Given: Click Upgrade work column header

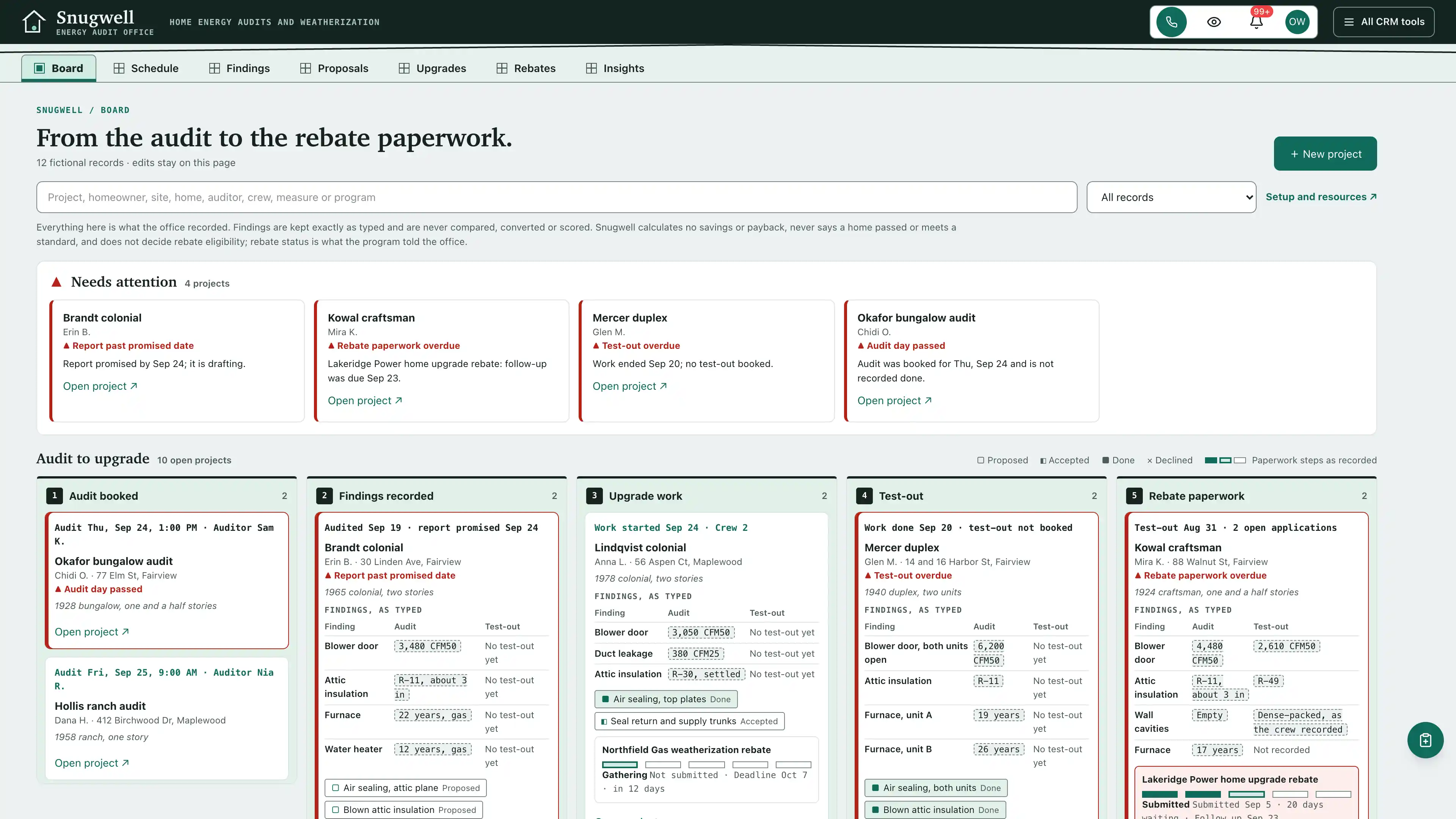Looking at the screenshot, I should coord(706,496).
